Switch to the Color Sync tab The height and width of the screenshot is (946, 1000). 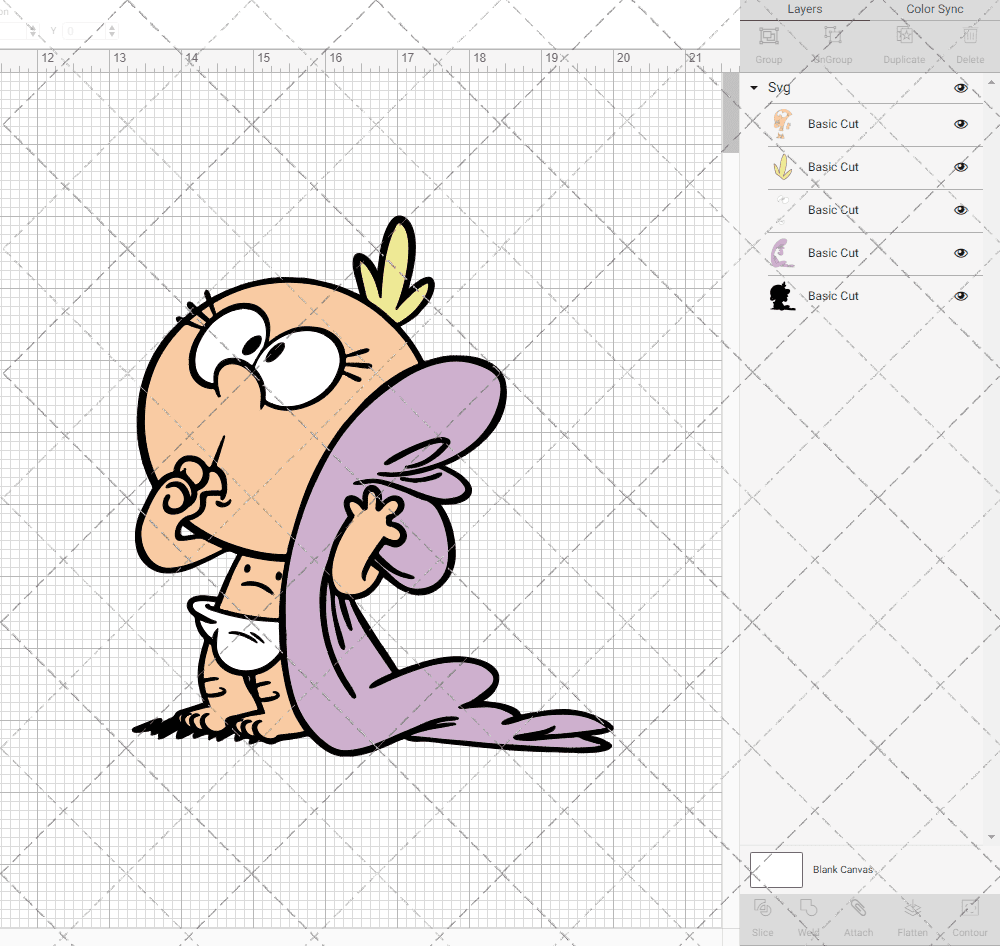(934, 10)
